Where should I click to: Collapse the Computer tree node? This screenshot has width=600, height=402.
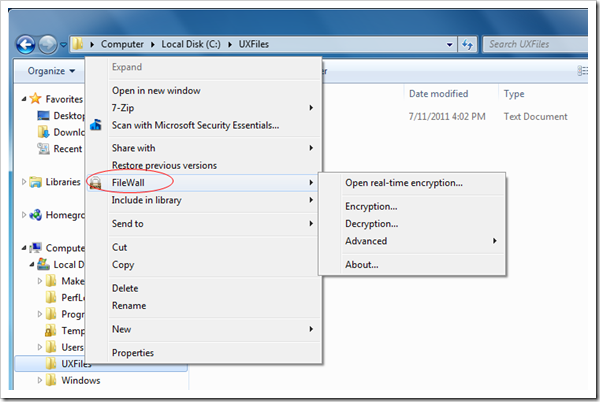pos(24,248)
